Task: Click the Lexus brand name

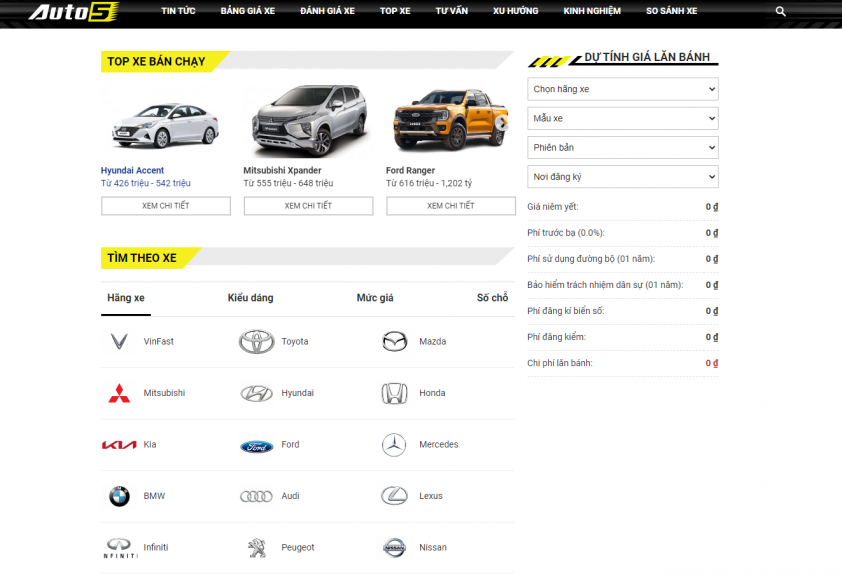Action: click(x=431, y=496)
